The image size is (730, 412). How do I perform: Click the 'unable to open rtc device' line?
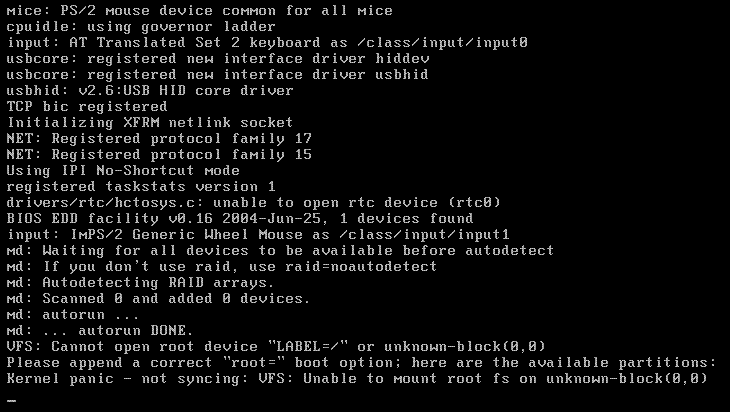253,203
